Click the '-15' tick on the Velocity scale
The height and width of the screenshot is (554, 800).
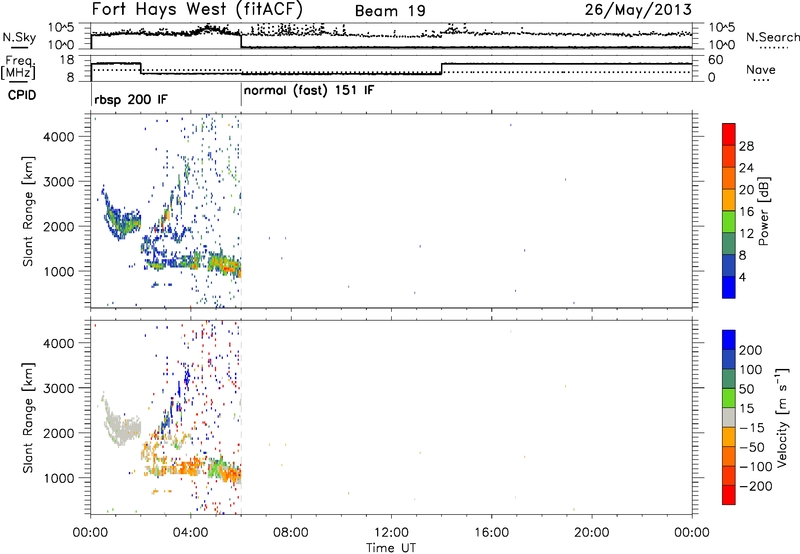[x=752, y=427]
